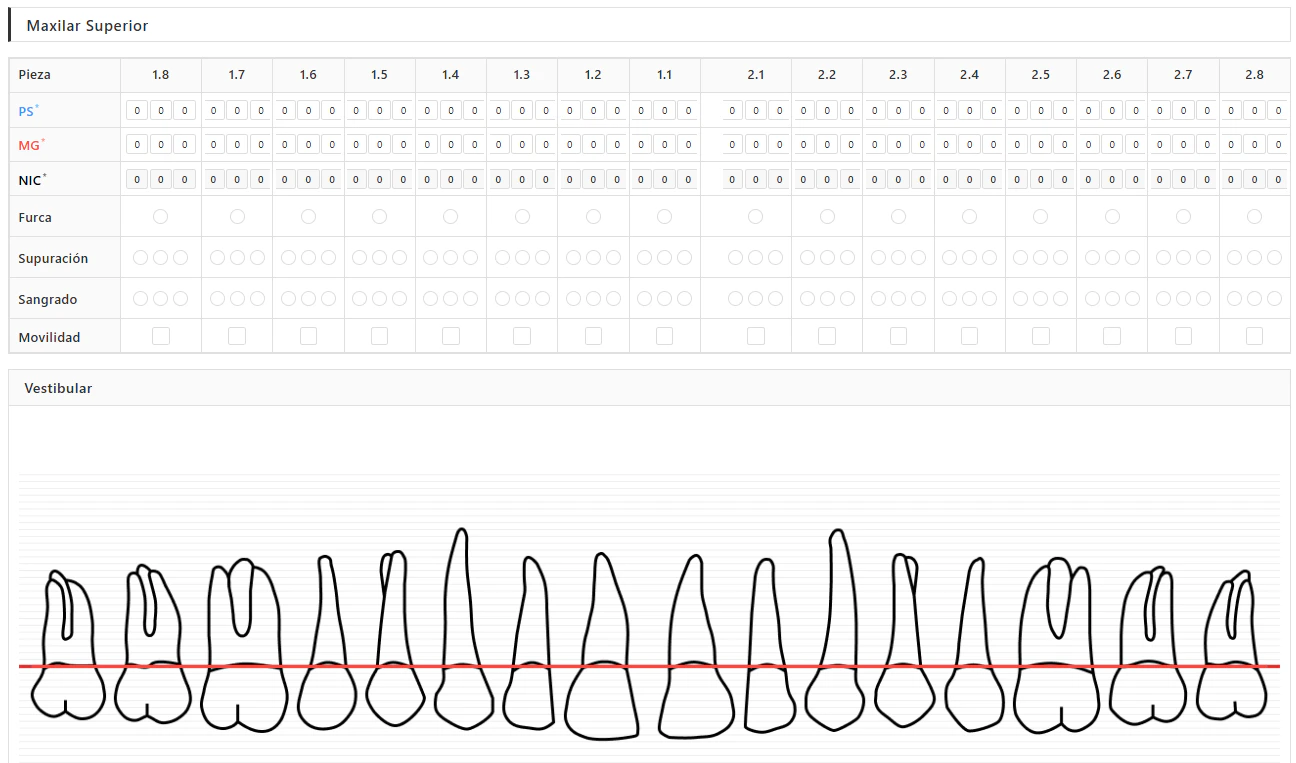Toggle middle Supuración circle for tooth 1.6

tap(308, 257)
